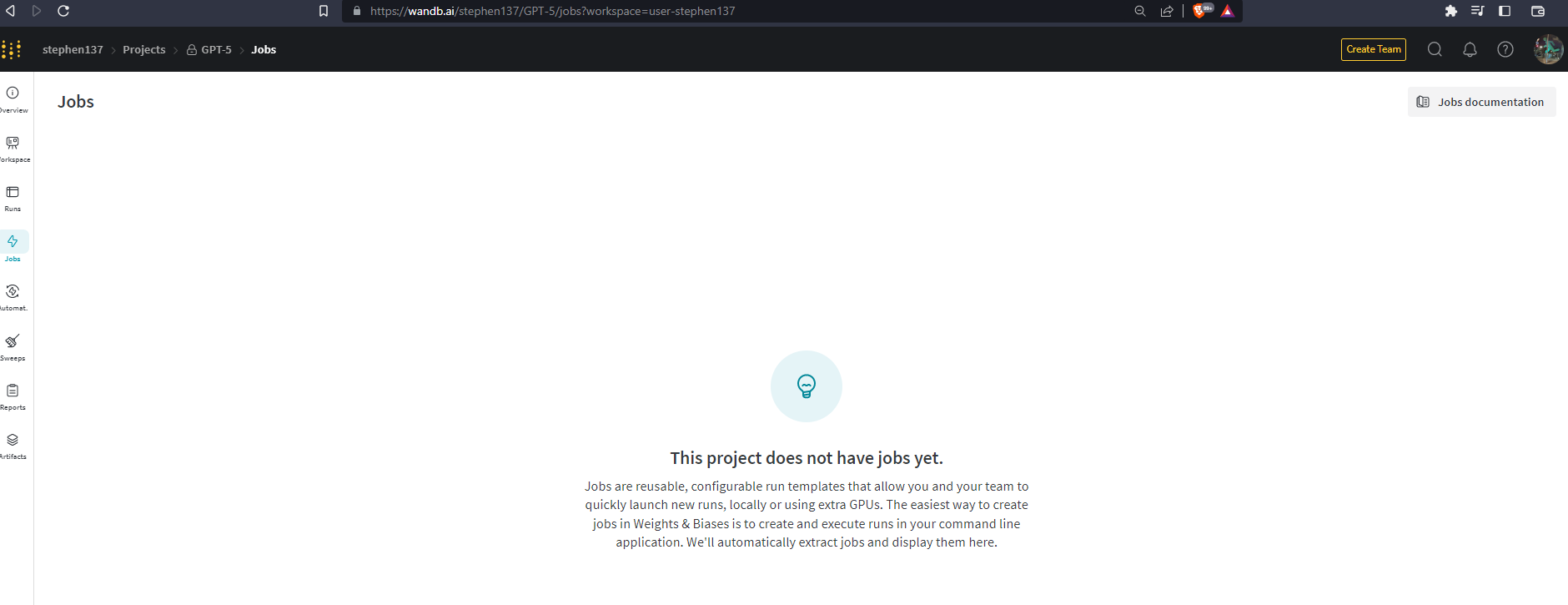The height and width of the screenshot is (605, 1568).
Task: Open the search magnifier in header
Action: click(1435, 49)
